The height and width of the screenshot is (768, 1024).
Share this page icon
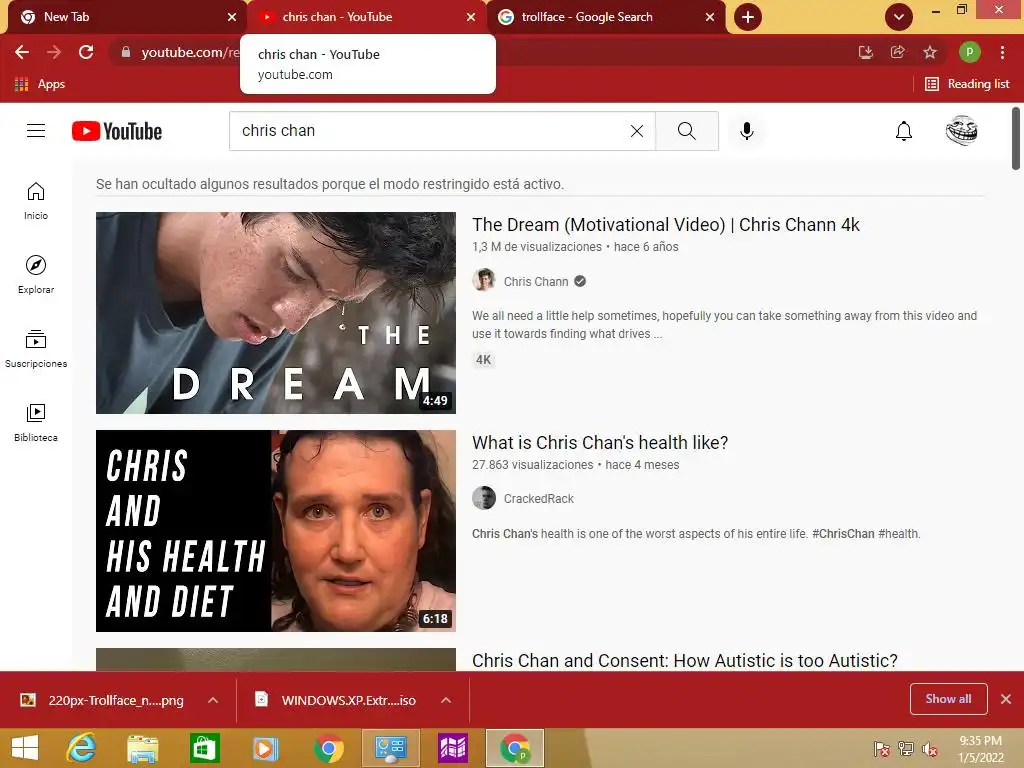tap(897, 52)
